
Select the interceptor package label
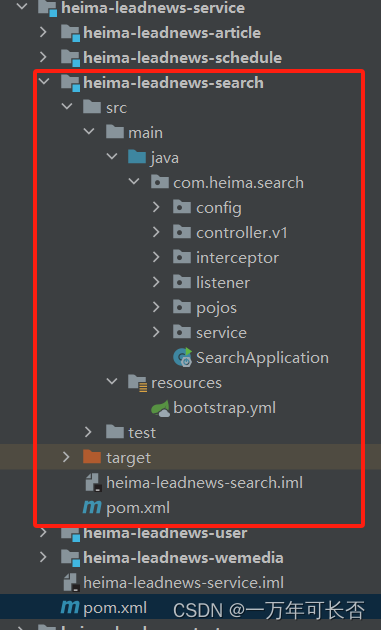238,258
